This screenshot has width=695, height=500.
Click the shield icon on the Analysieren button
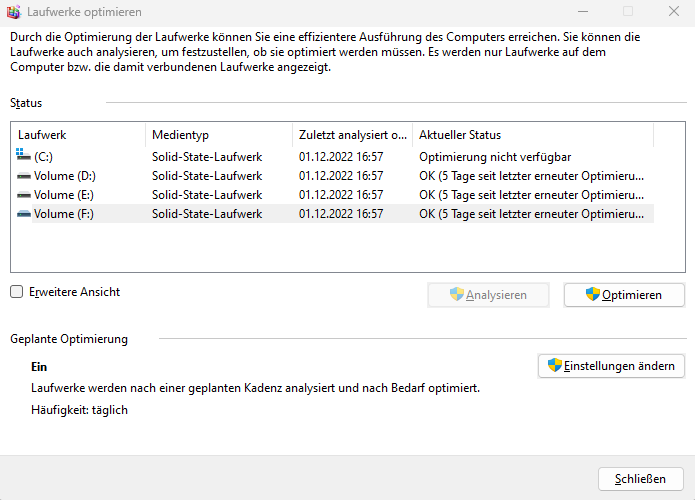point(457,294)
